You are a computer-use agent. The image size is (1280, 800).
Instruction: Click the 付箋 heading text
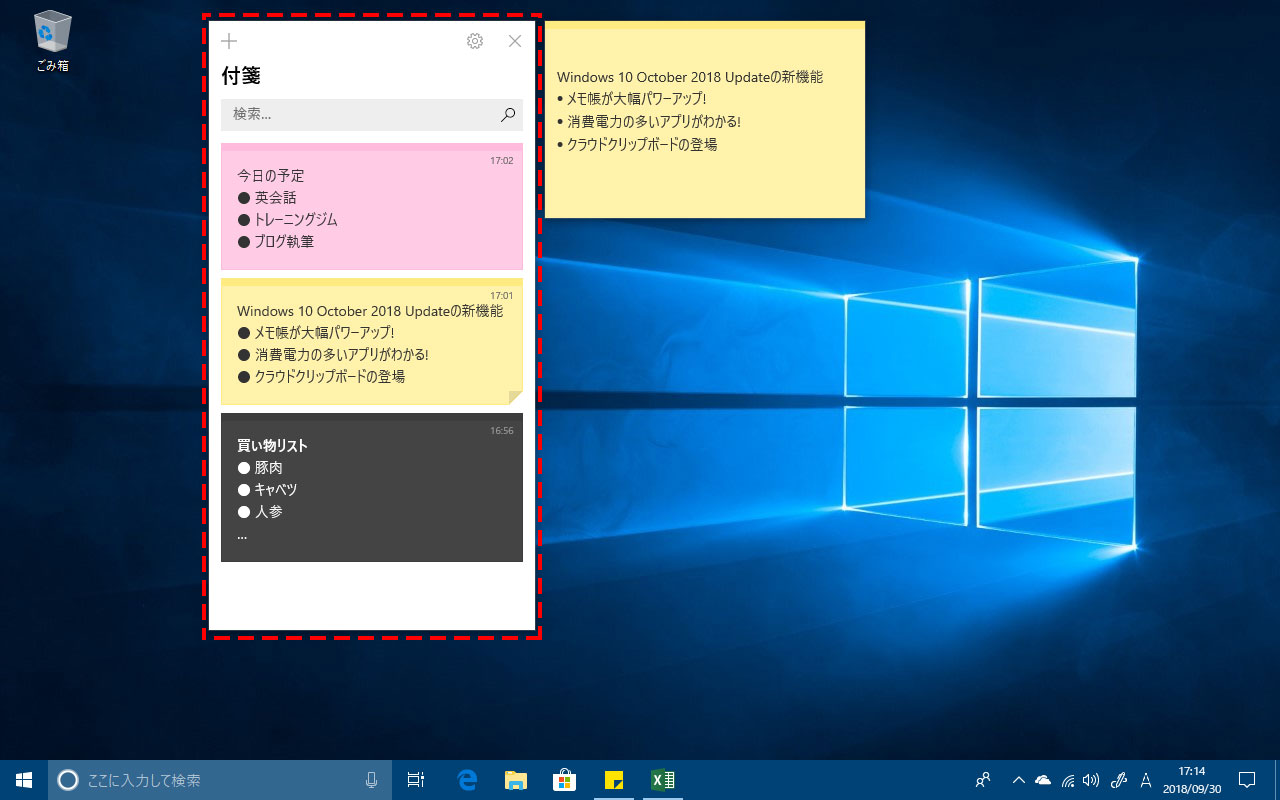(241, 76)
